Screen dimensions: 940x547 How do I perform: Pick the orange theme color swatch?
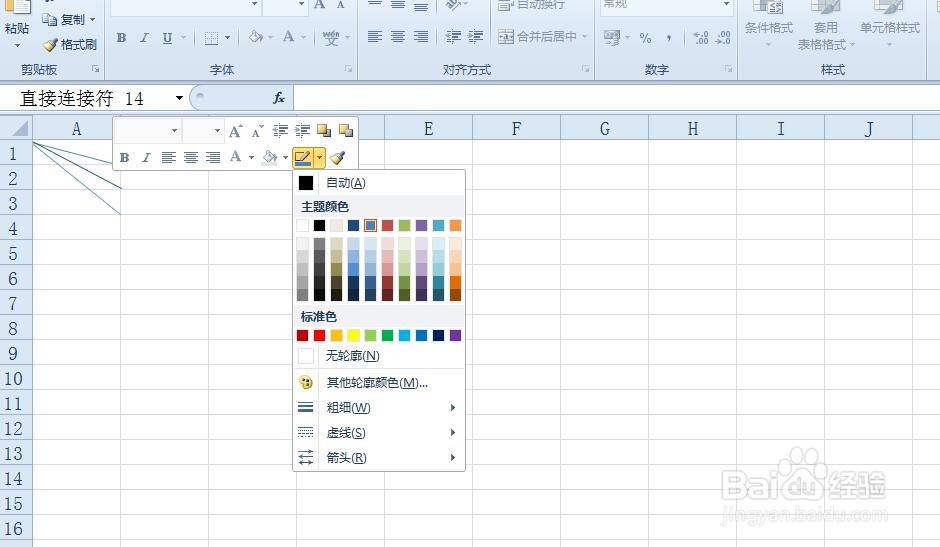pos(456,226)
